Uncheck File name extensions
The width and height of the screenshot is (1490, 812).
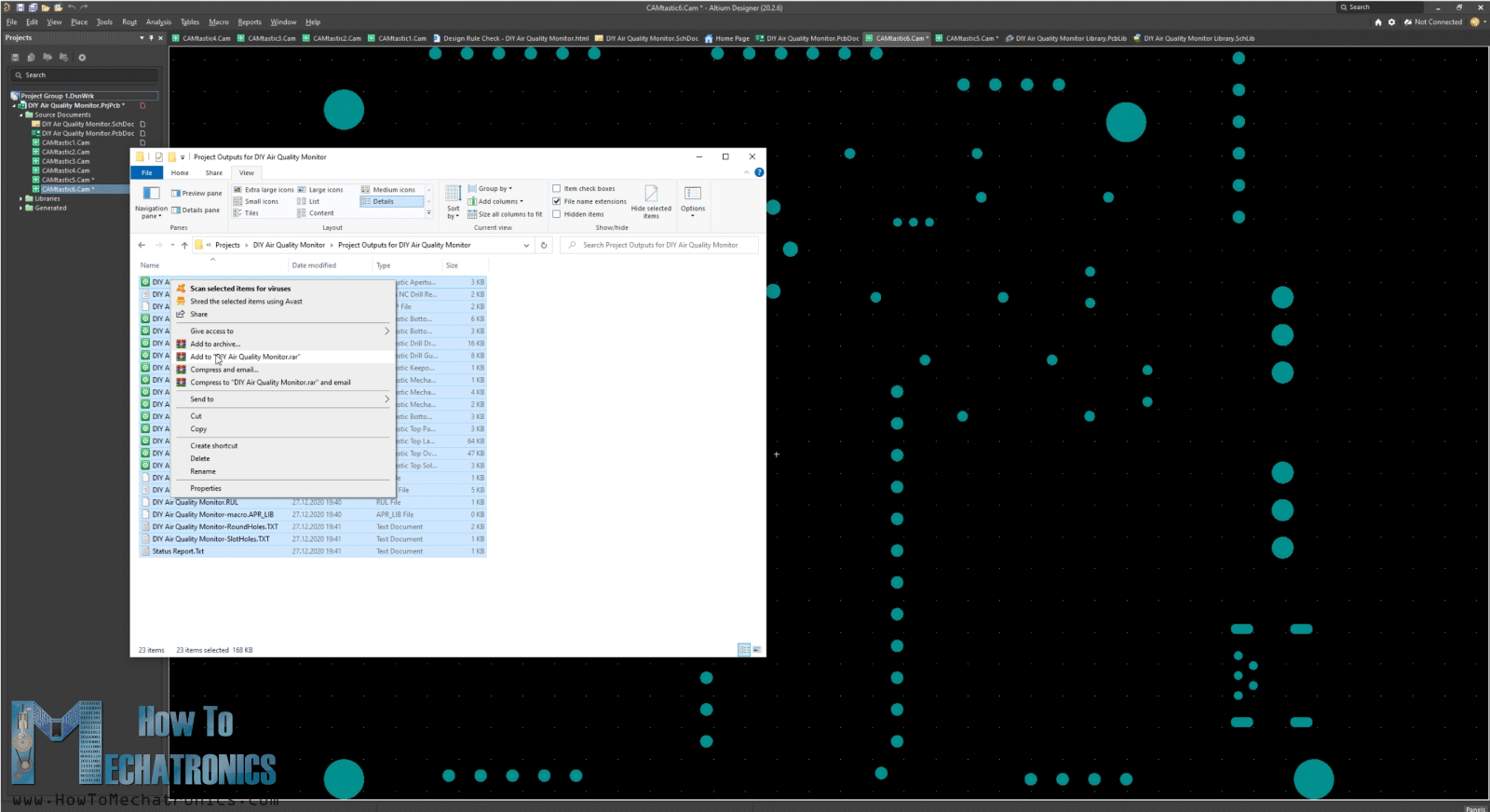click(x=557, y=201)
